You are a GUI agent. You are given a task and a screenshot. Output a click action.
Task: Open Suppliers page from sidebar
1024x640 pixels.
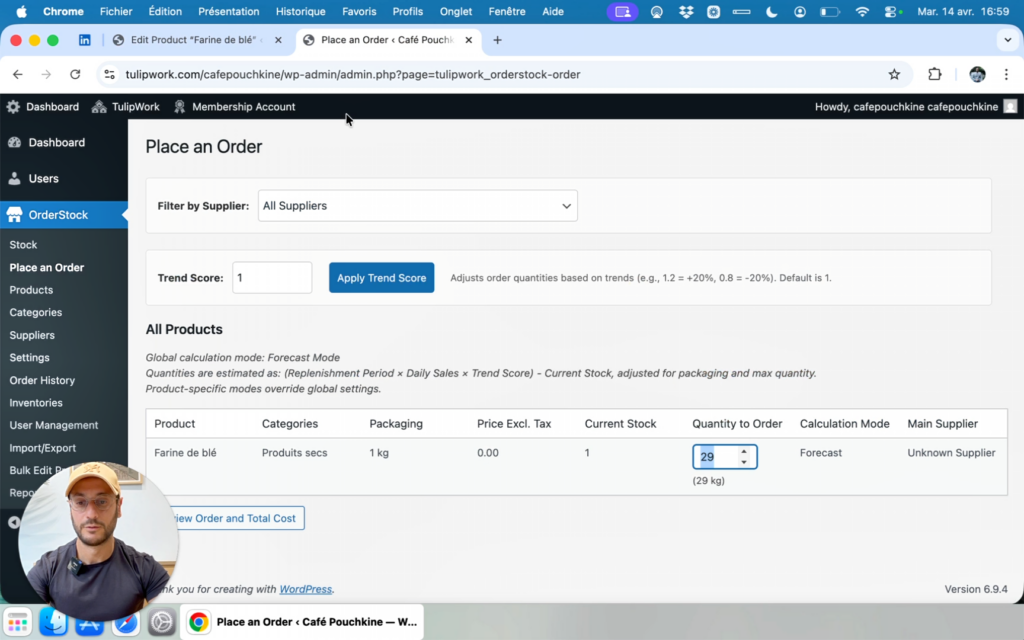(x=32, y=335)
